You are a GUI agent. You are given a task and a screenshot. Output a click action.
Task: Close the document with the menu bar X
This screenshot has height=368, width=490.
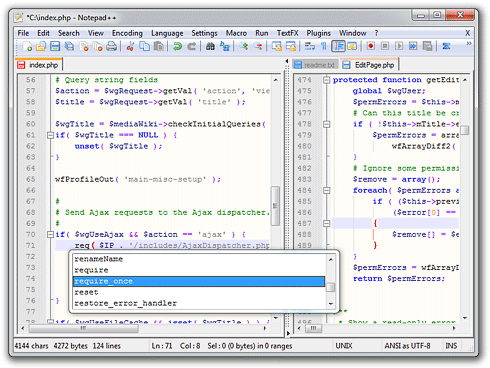pyautogui.click(x=468, y=33)
